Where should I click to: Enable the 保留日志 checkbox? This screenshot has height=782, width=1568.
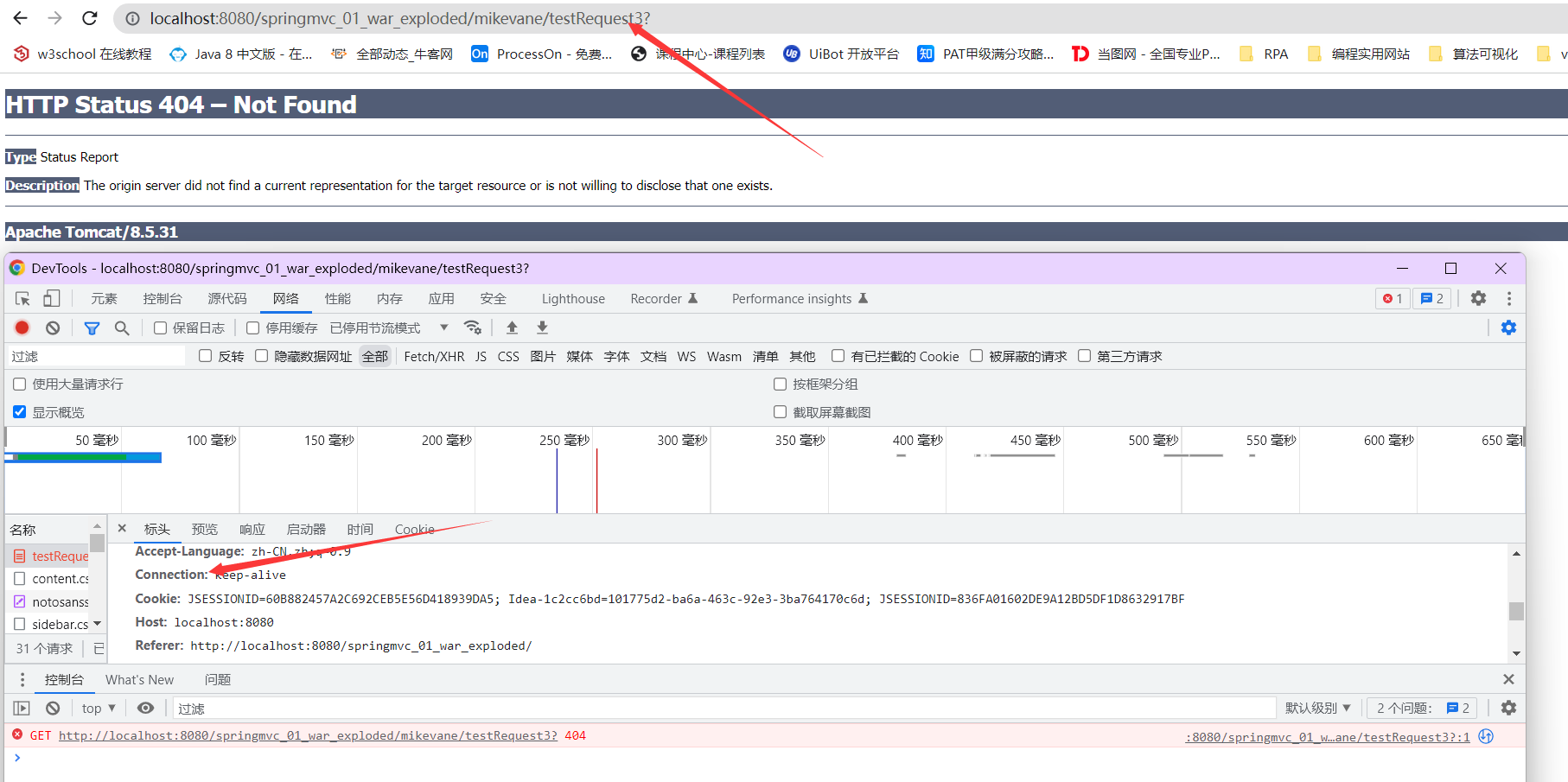click(160, 327)
